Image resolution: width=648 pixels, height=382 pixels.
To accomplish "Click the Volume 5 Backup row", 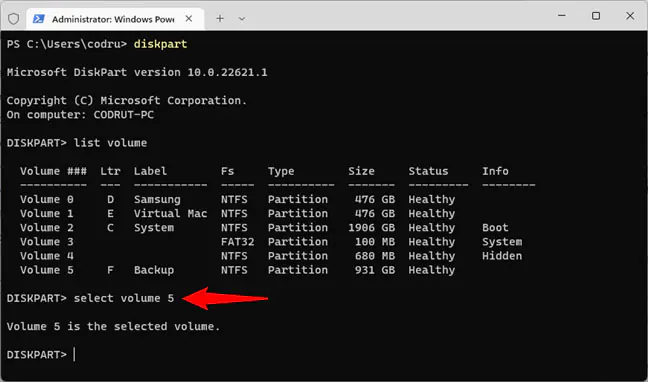I will click(238, 270).
